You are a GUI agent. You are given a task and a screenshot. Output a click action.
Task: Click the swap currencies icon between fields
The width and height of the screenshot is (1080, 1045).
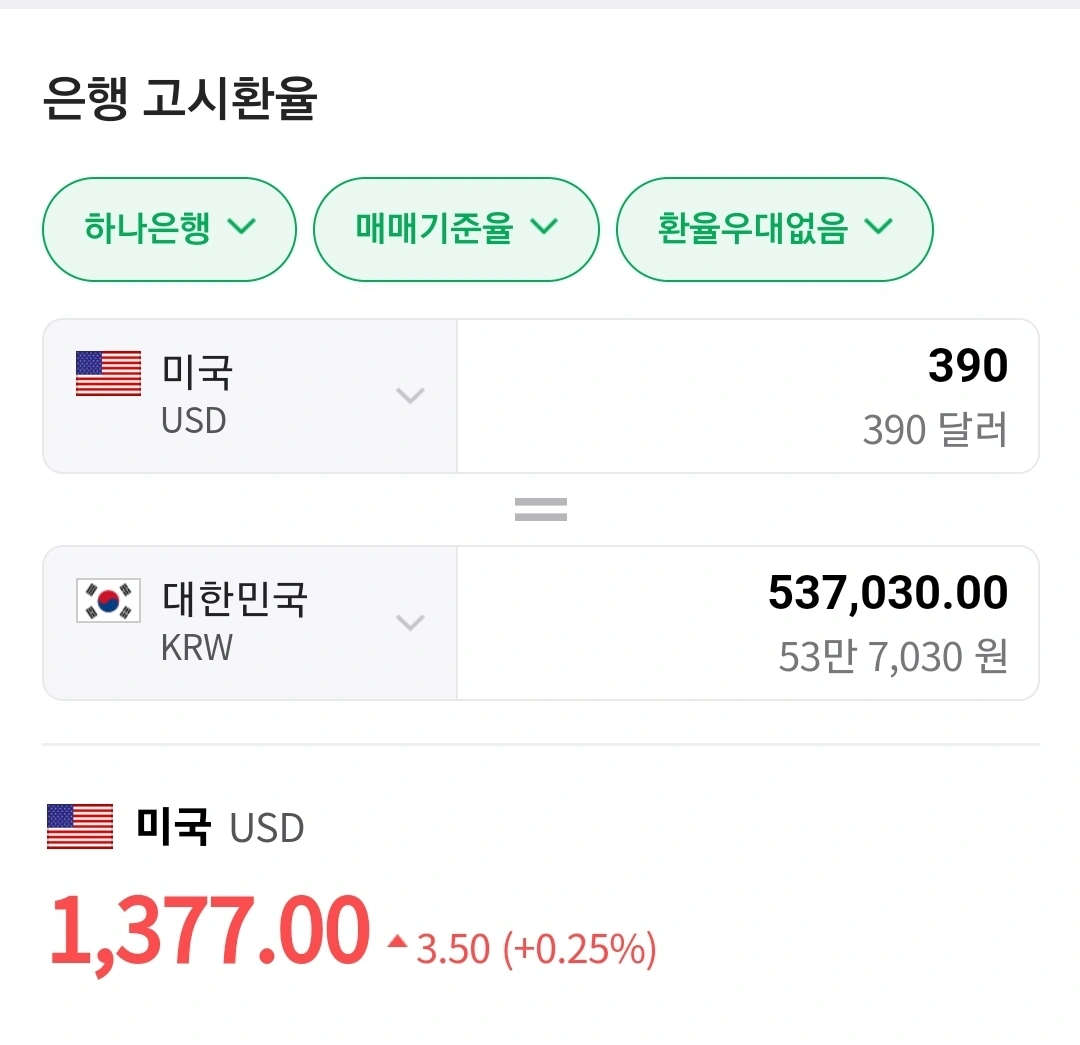[540, 509]
